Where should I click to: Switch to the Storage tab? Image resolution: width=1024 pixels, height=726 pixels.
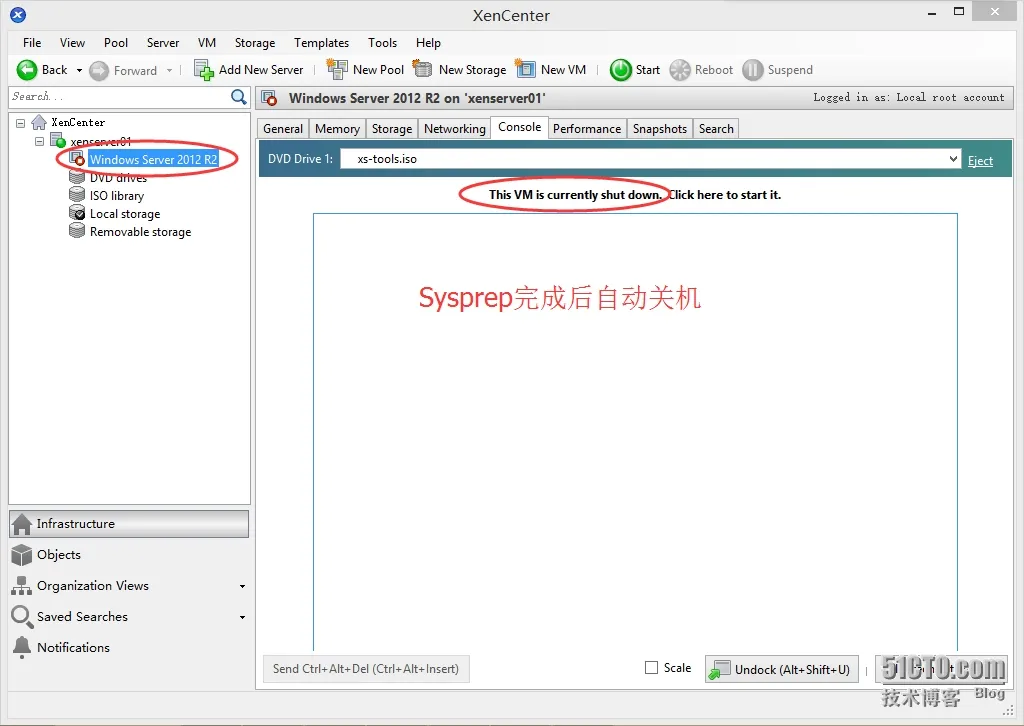coord(392,129)
